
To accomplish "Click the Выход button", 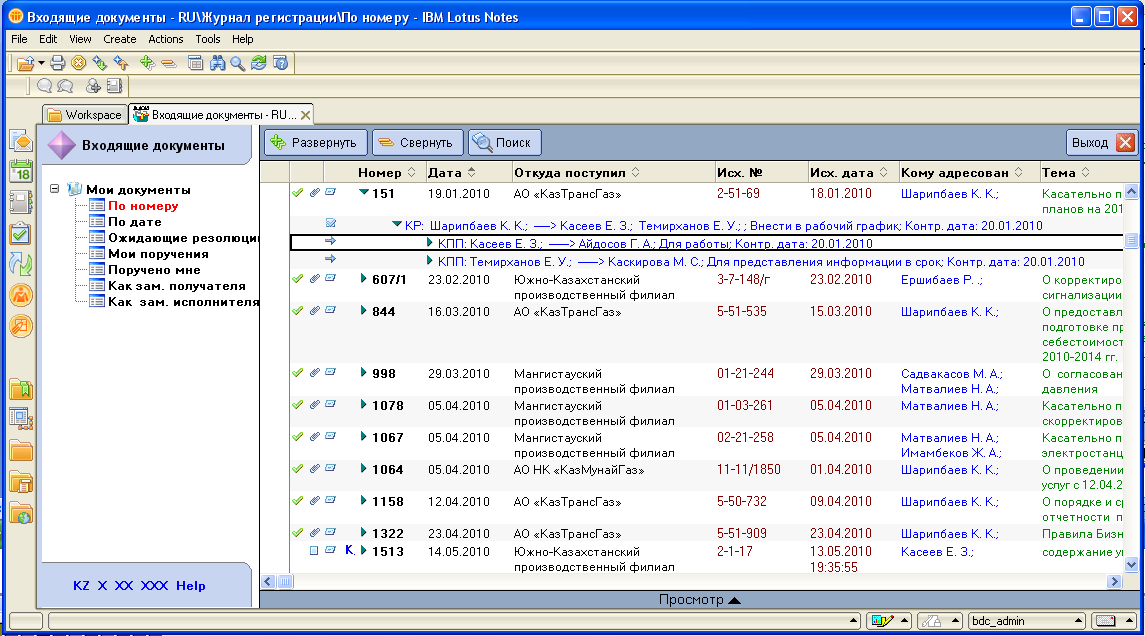I will [x=1101, y=143].
